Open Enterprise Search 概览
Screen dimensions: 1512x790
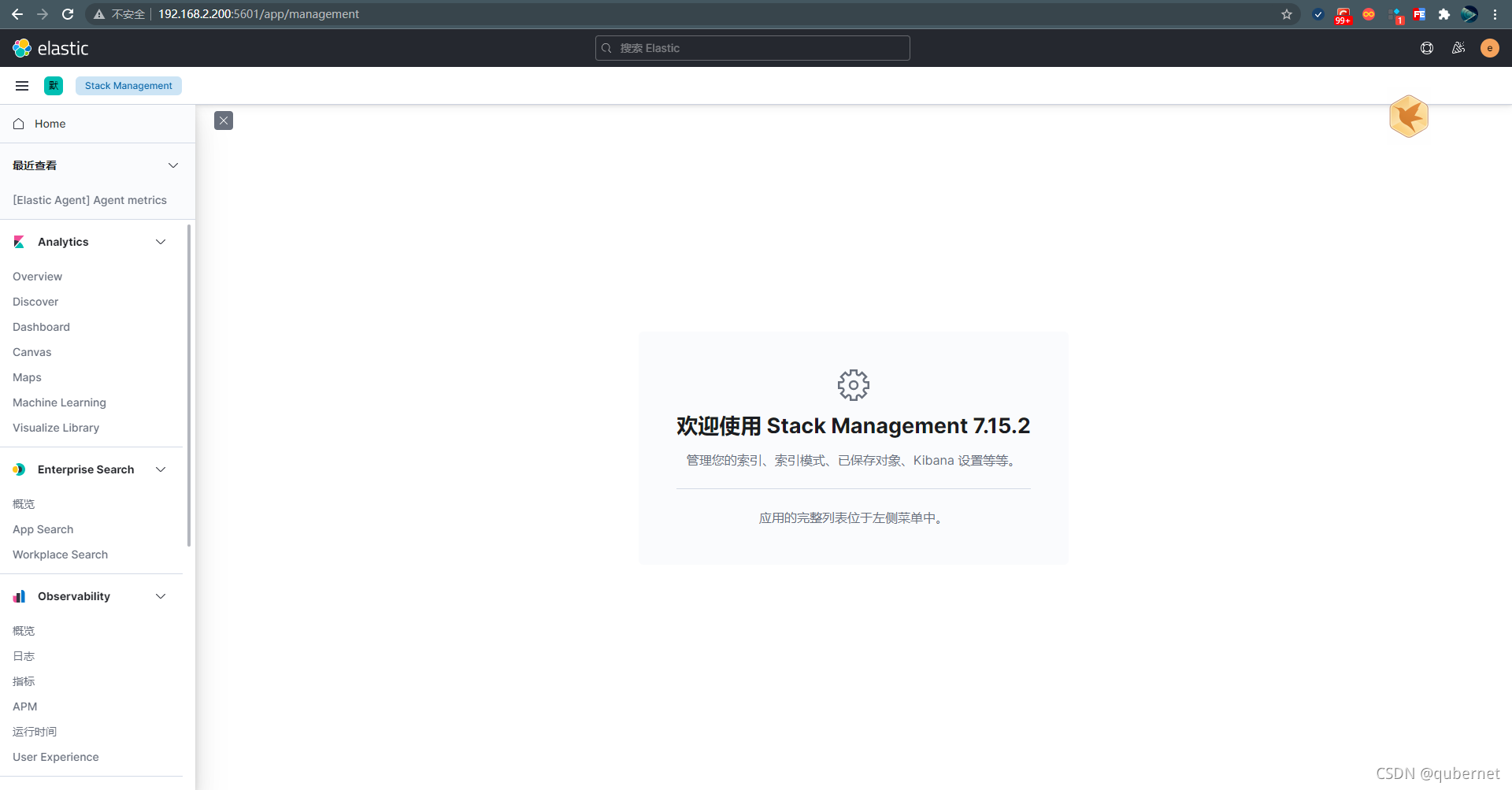tap(24, 504)
